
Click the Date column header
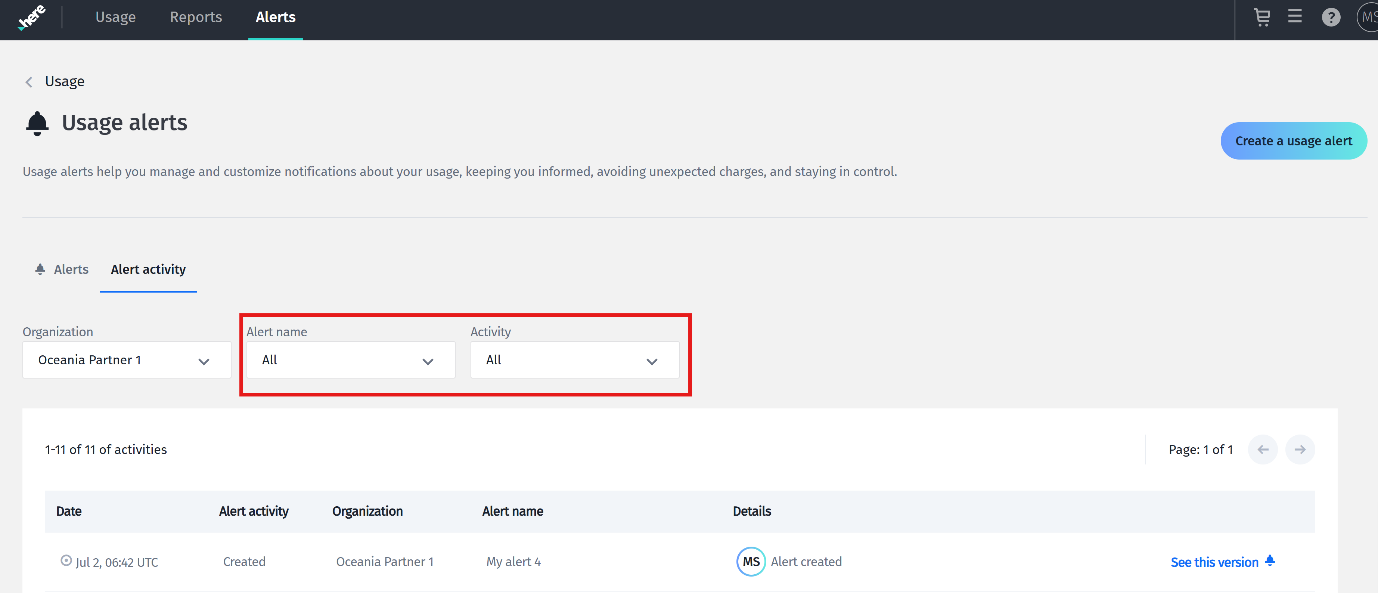[x=69, y=511]
